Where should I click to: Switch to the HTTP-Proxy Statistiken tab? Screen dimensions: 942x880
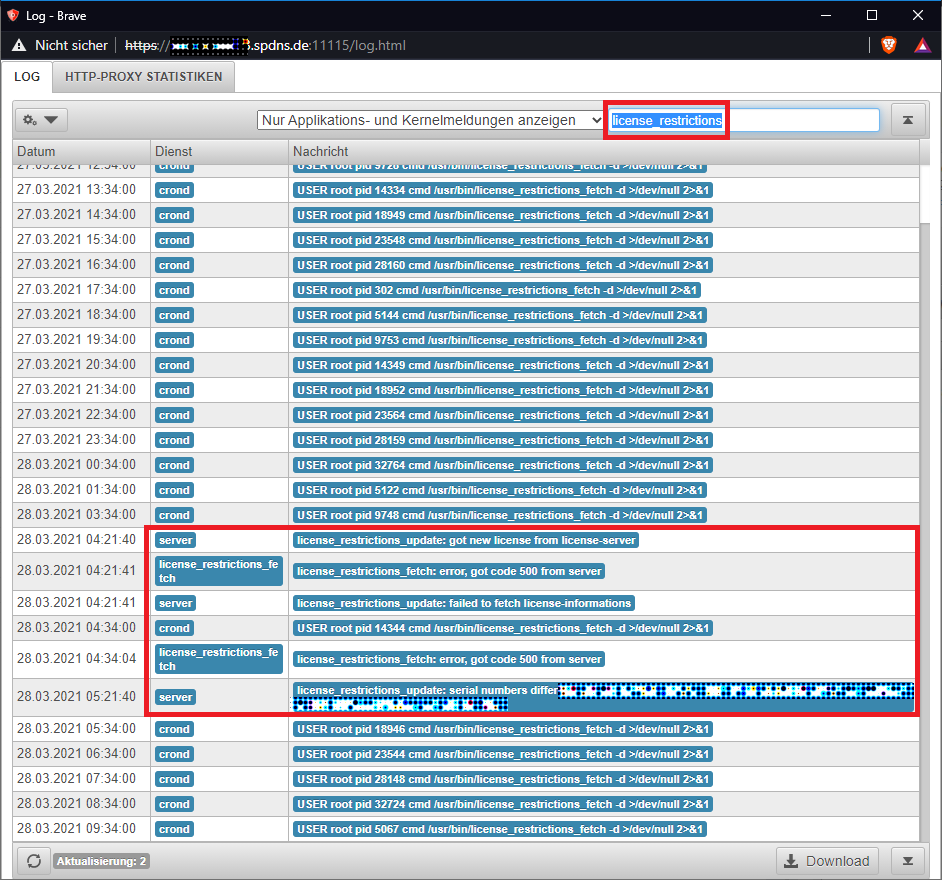(143, 76)
